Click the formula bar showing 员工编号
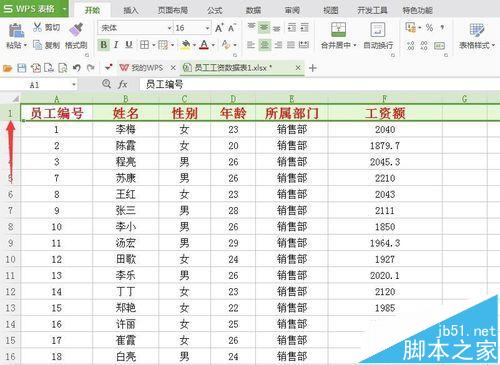The image size is (500, 365). (x=319, y=84)
